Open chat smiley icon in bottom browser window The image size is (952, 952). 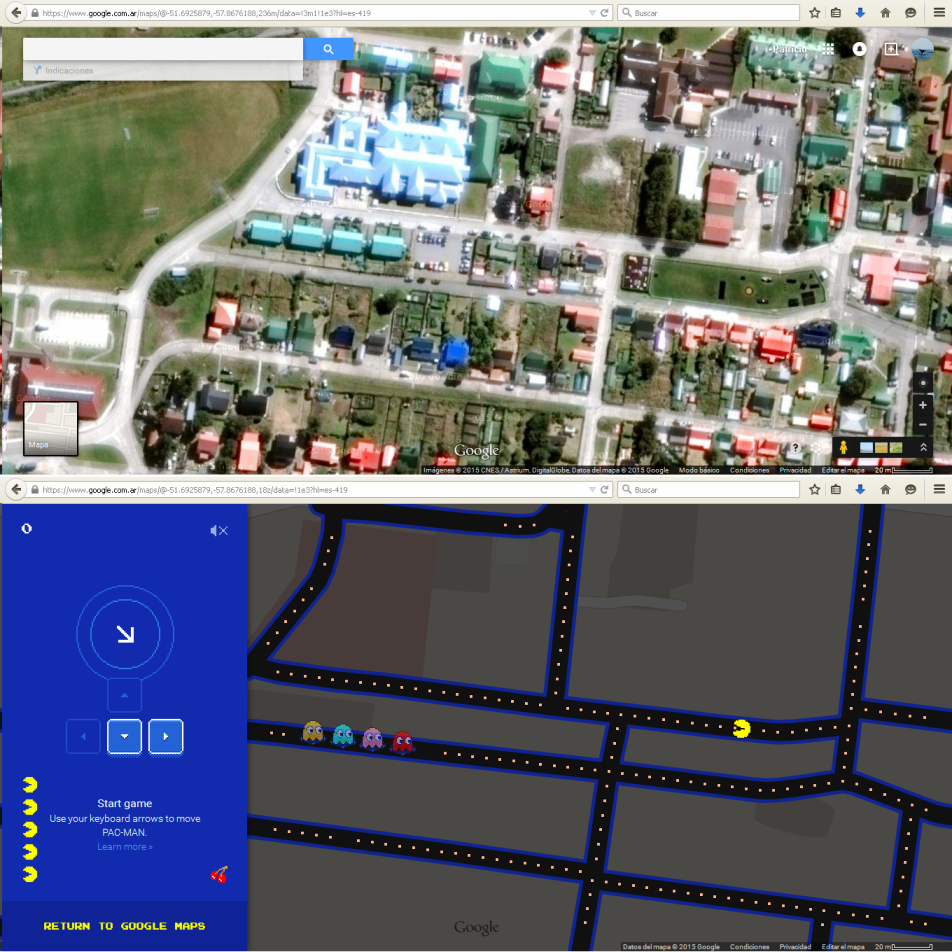910,489
